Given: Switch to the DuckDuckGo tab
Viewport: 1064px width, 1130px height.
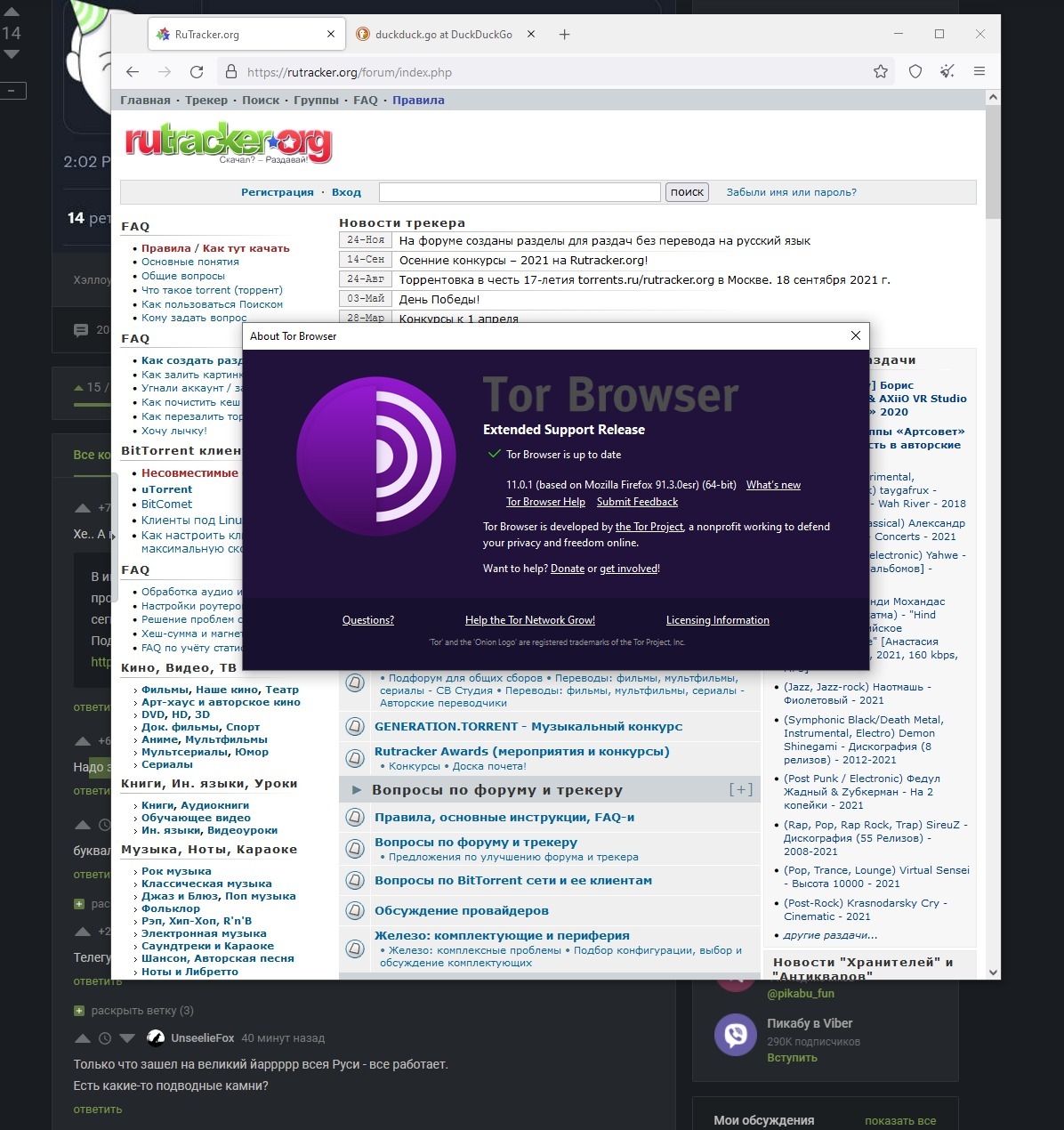Looking at the screenshot, I should tap(442, 35).
